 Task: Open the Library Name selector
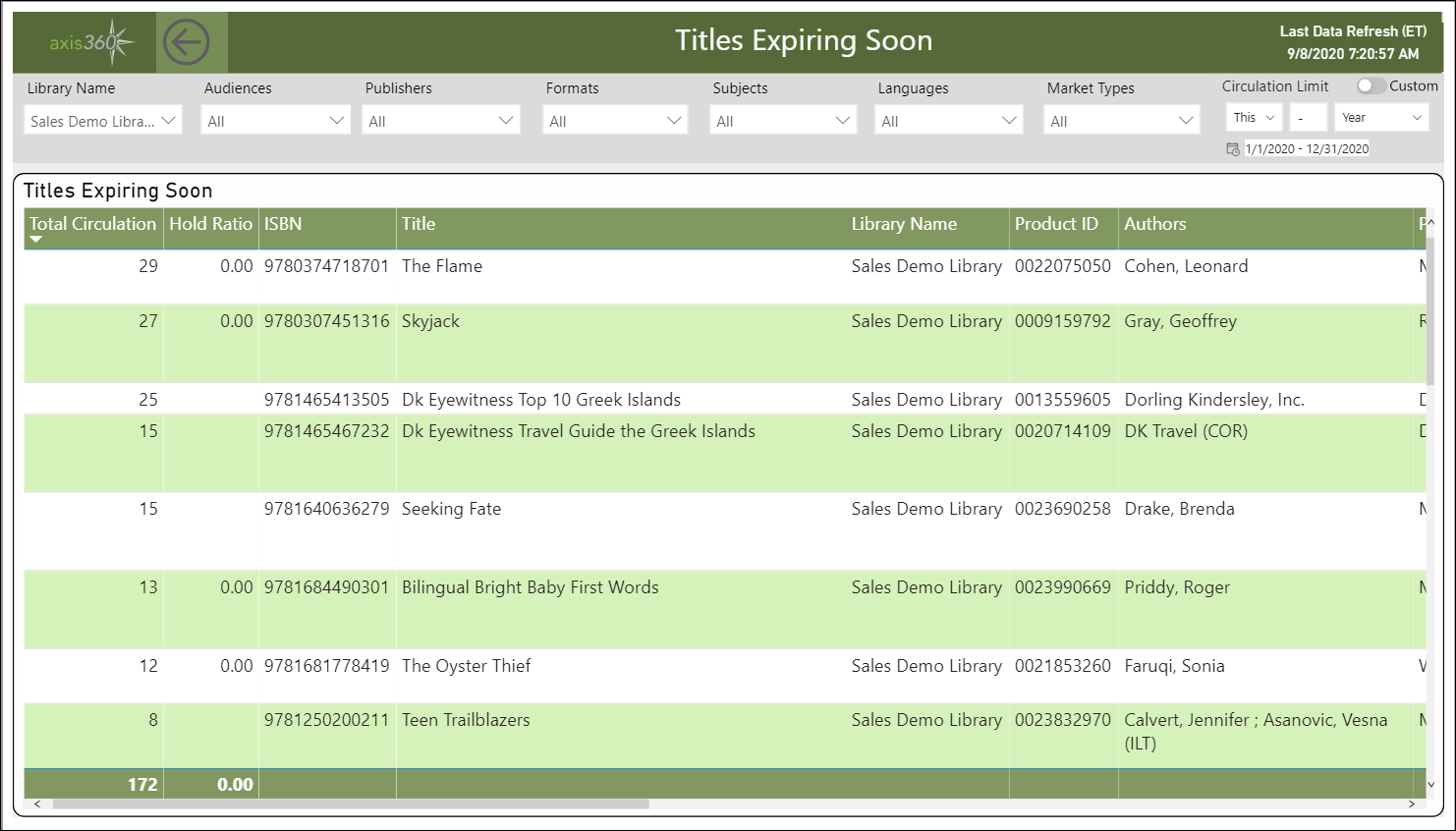pos(102,119)
